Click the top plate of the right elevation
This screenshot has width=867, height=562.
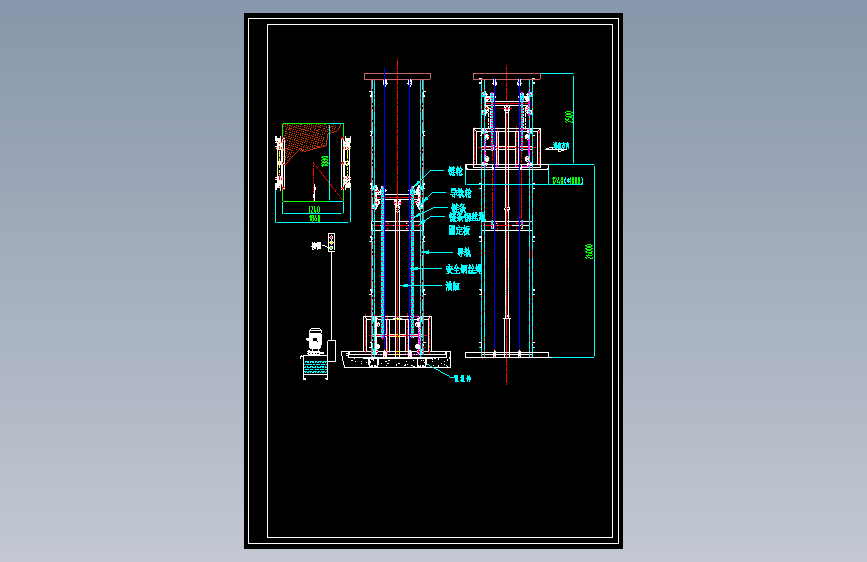click(x=506, y=76)
